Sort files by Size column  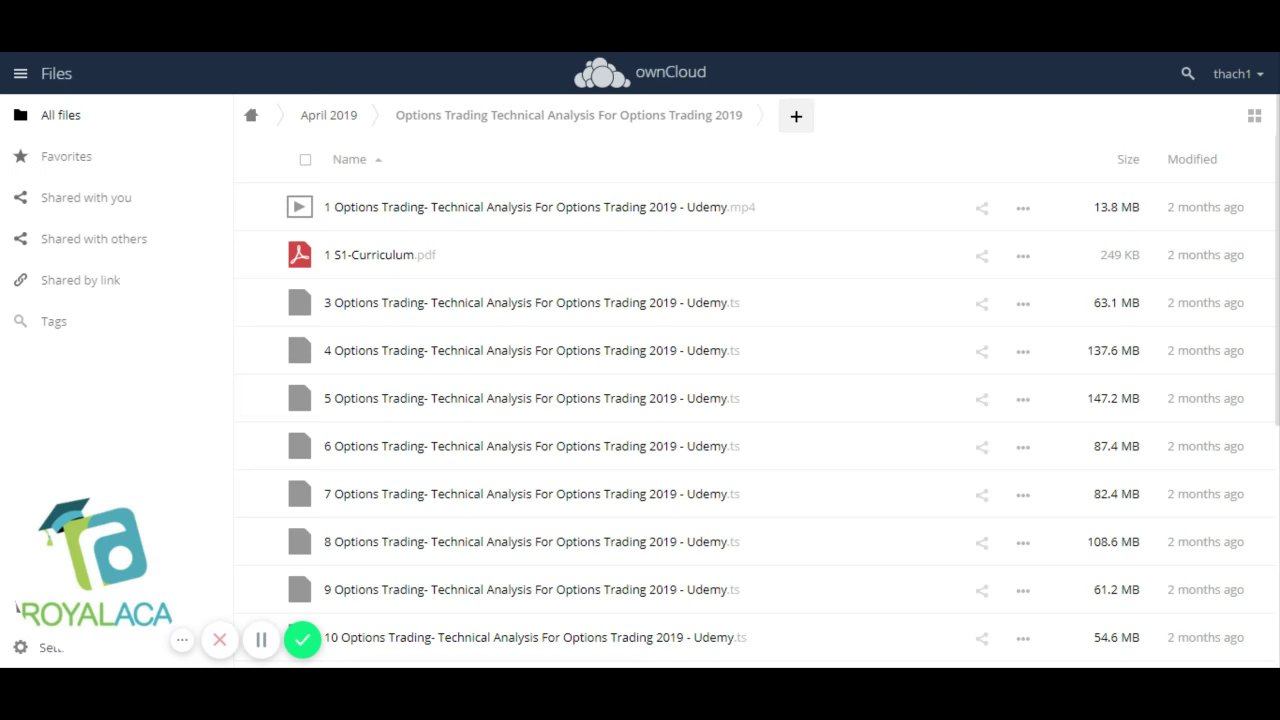(1128, 159)
